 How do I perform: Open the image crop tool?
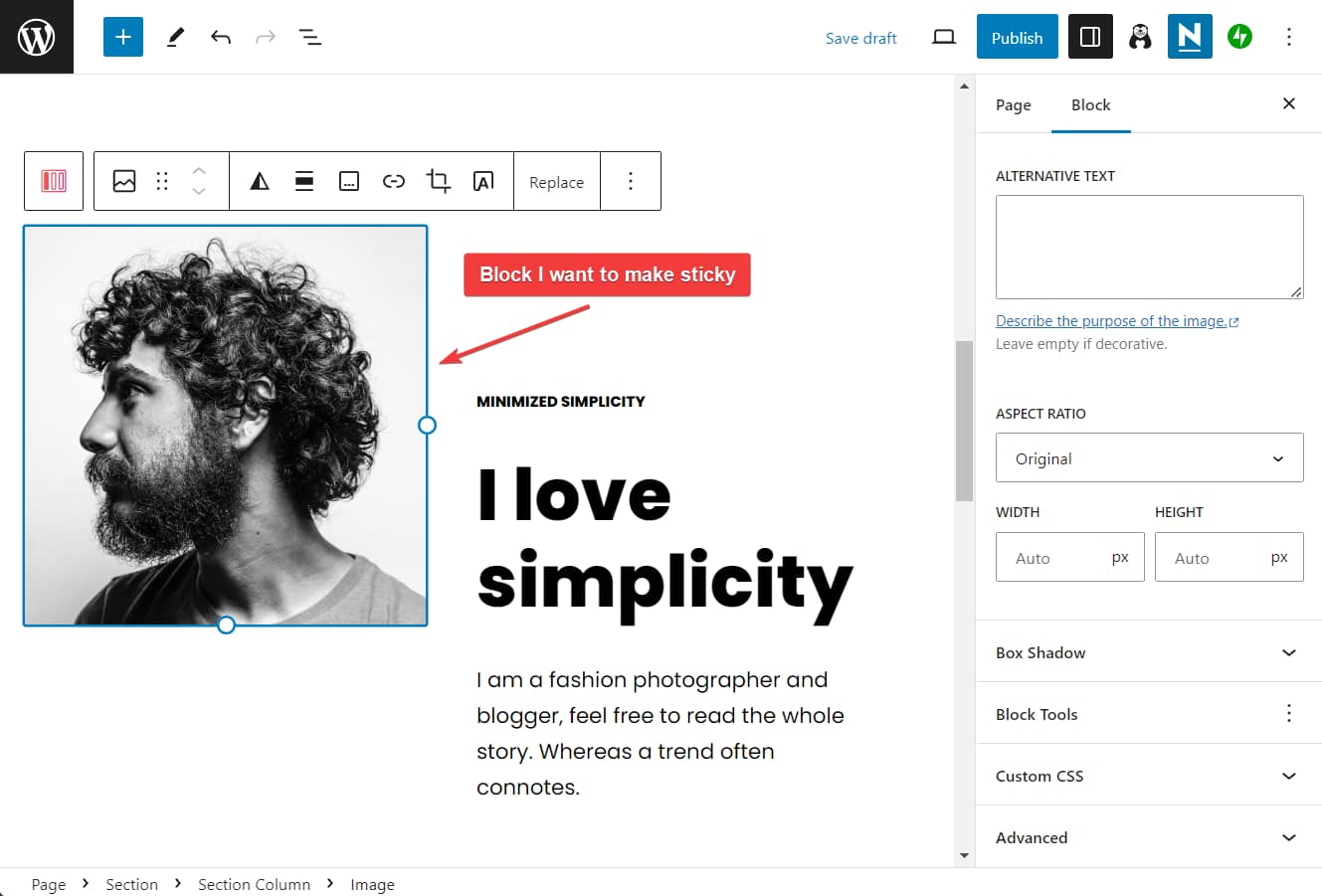click(439, 181)
